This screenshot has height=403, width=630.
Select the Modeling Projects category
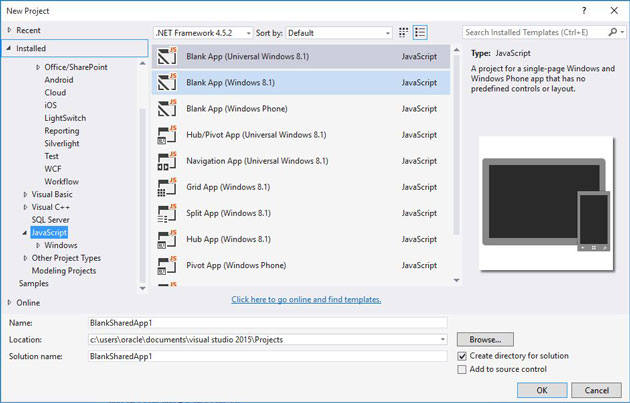click(x=64, y=271)
